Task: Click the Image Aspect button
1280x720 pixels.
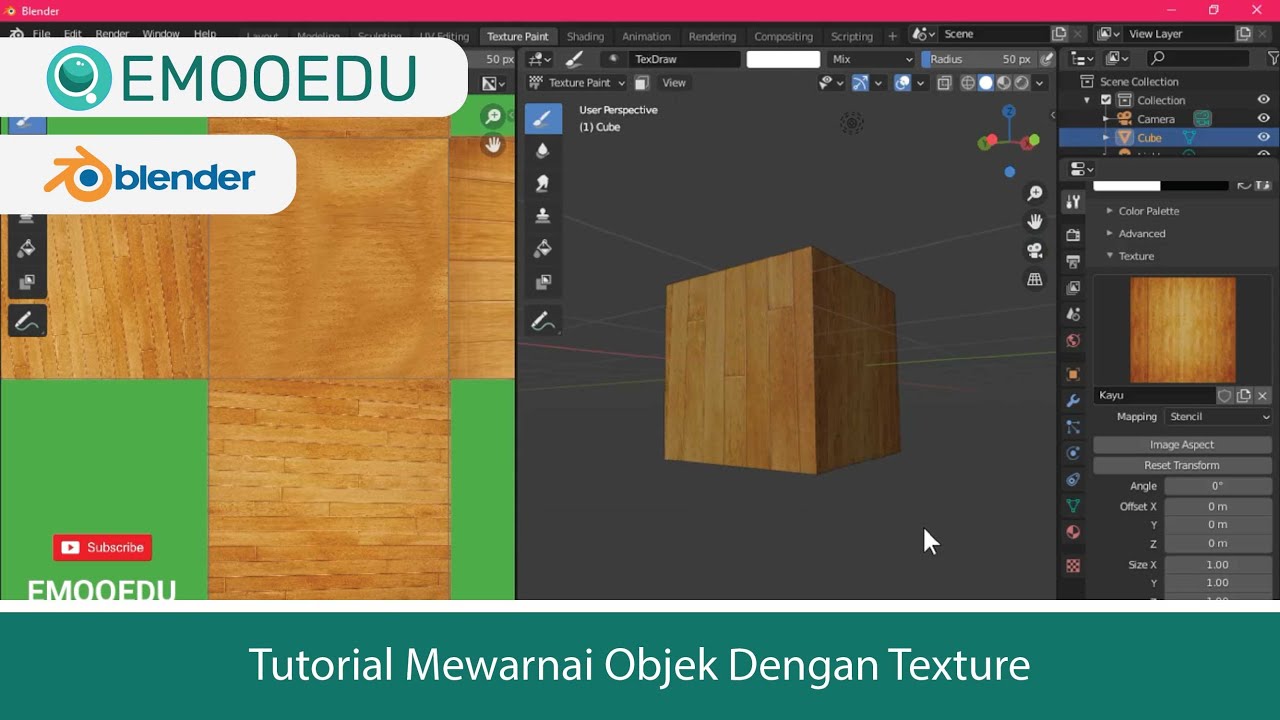Action: (1182, 444)
